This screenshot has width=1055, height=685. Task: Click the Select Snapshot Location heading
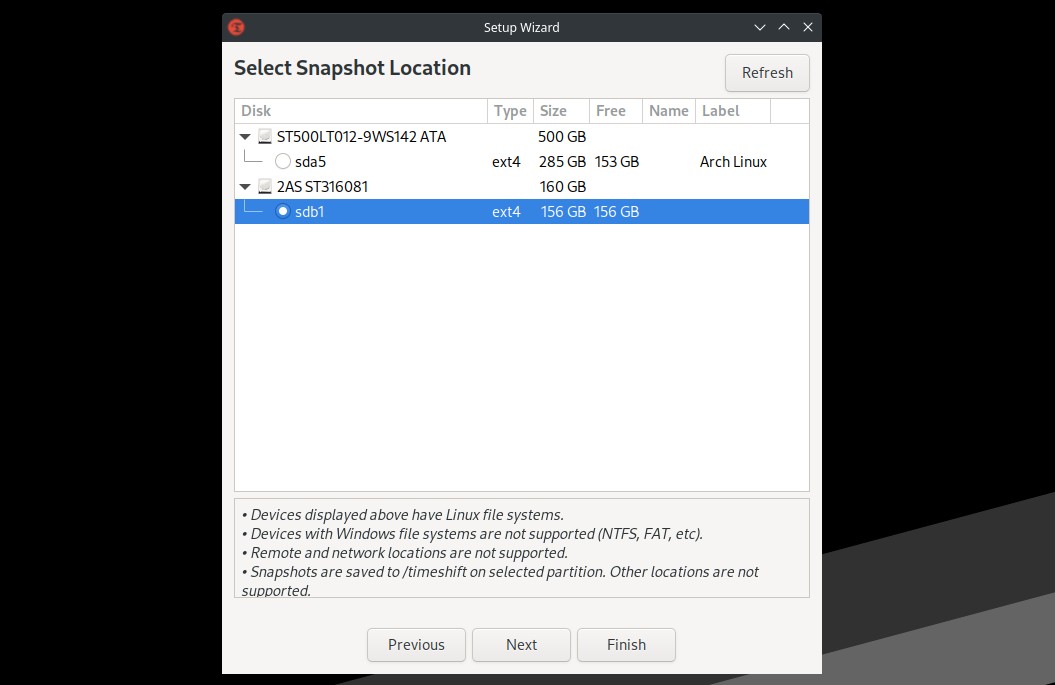pos(352,68)
